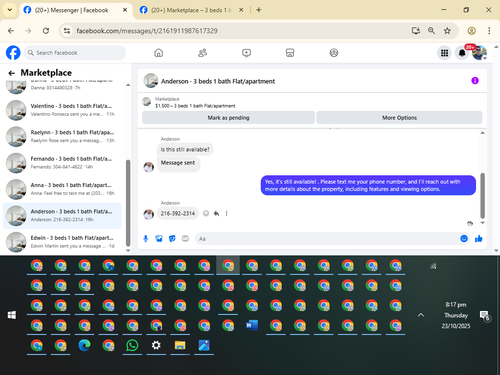Click the chat messages scrollbar thumb
500x375 pixels.
(482, 196)
